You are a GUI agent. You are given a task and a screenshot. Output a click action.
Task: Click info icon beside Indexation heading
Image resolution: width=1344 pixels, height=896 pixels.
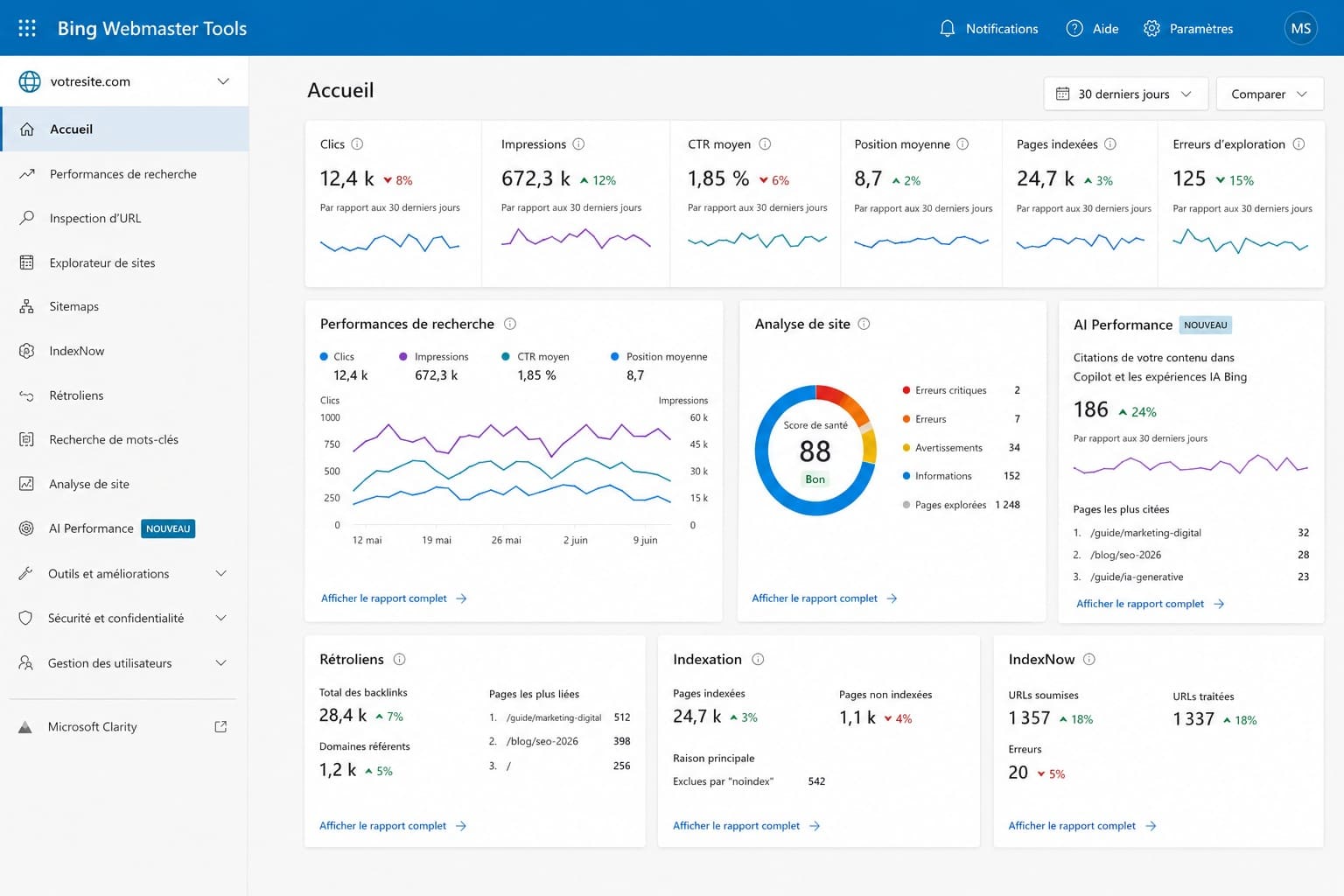[758, 659]
